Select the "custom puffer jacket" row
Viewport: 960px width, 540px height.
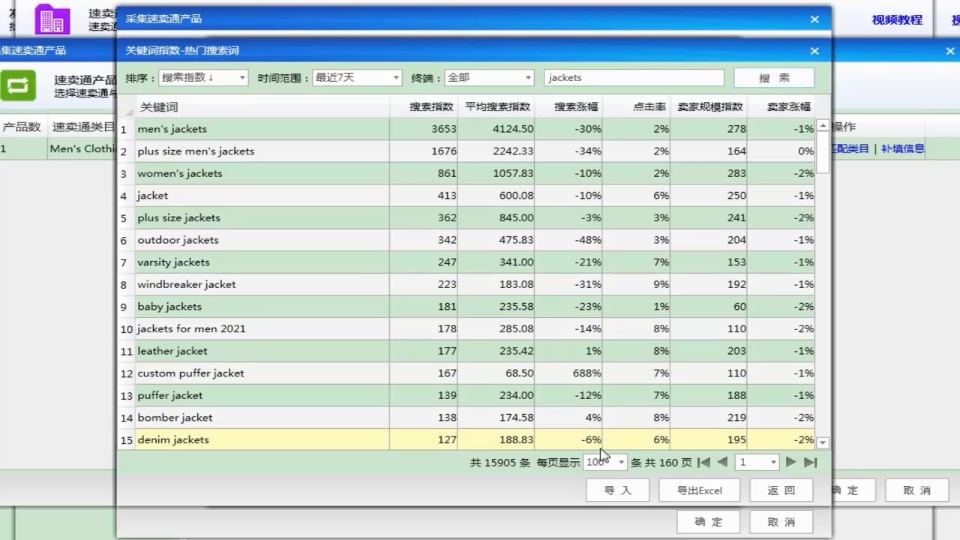click(x=467, y=373)
